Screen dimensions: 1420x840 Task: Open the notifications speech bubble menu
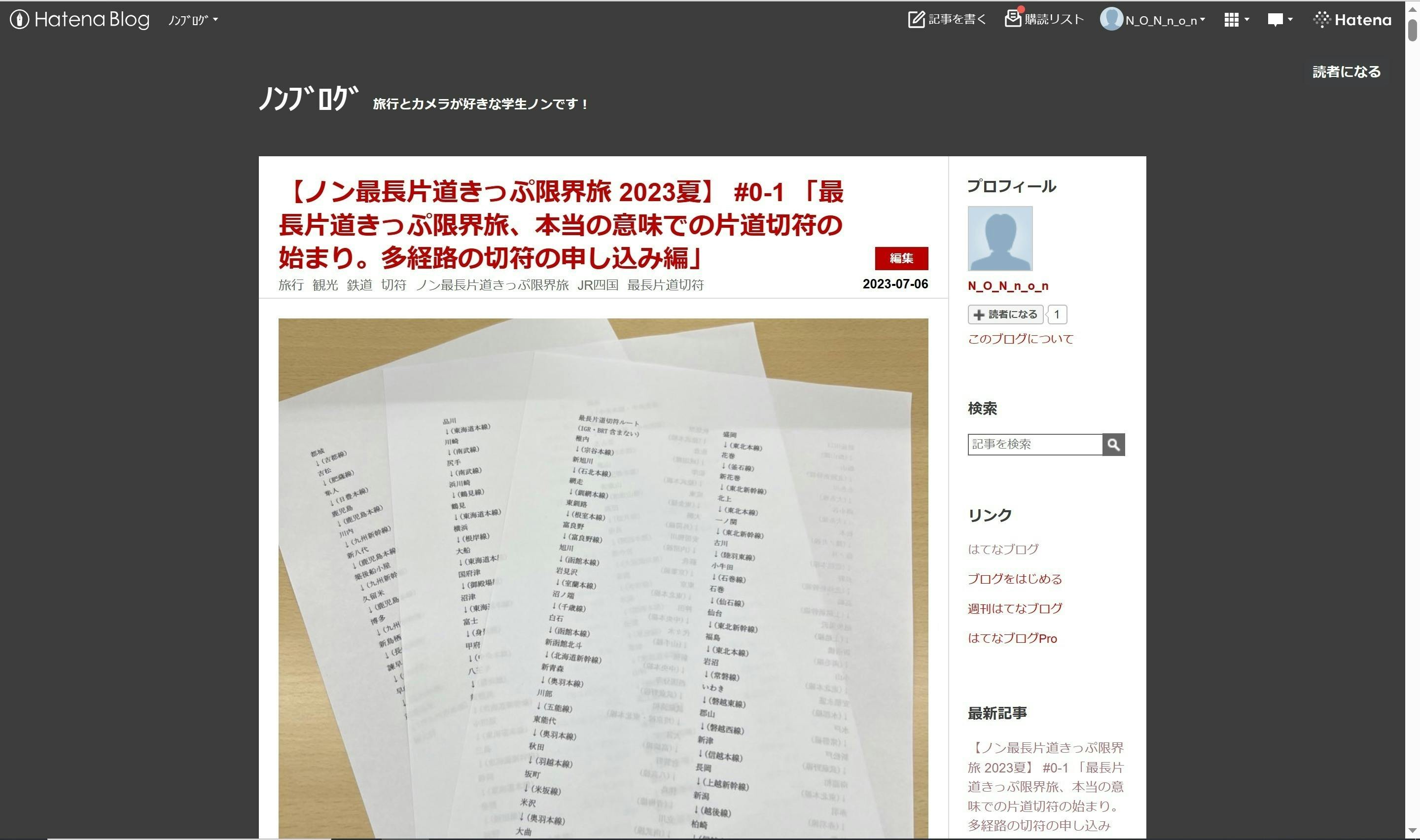(x=1279, y=20)
